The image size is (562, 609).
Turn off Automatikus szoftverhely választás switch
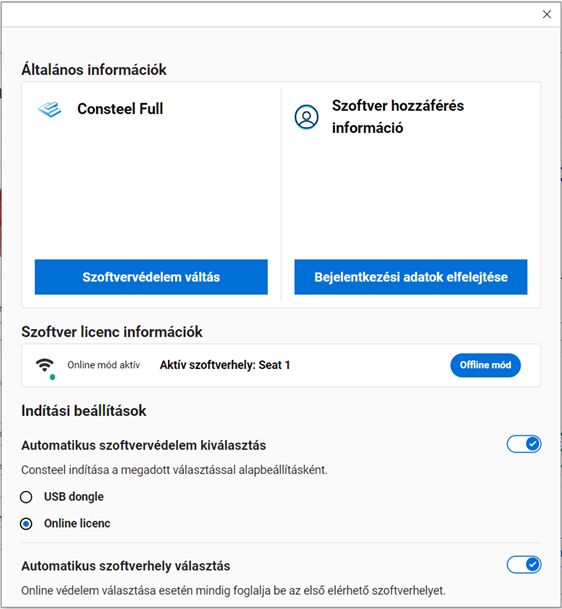point(524,564)
